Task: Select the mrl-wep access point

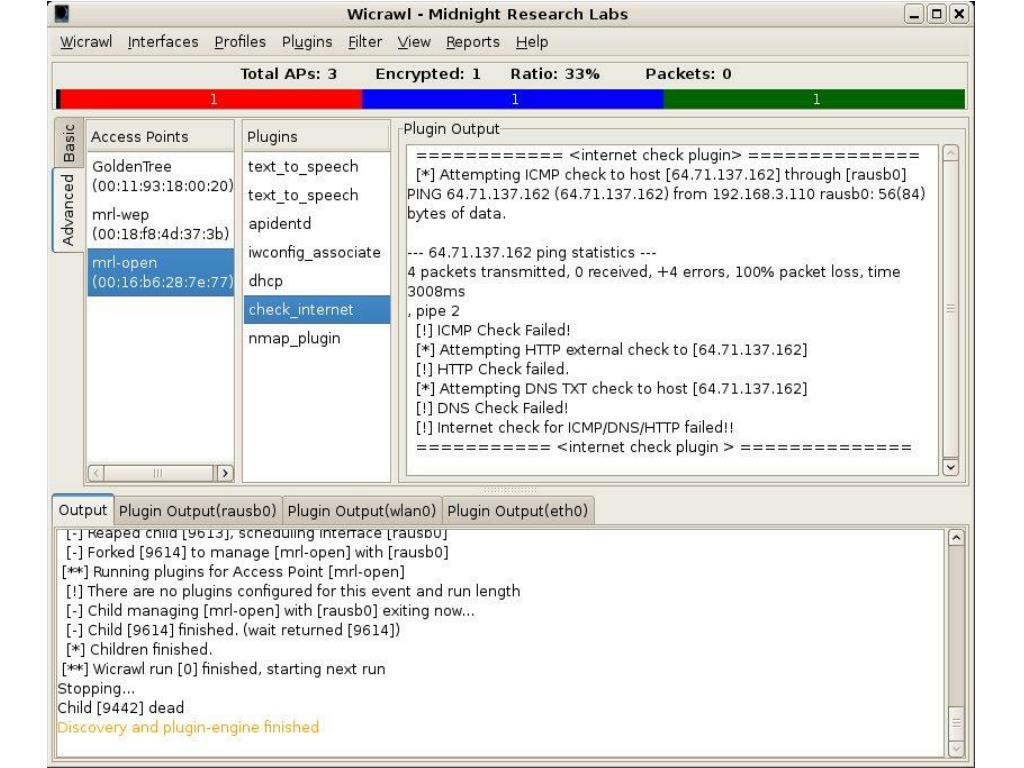Action: coord(161,224)
